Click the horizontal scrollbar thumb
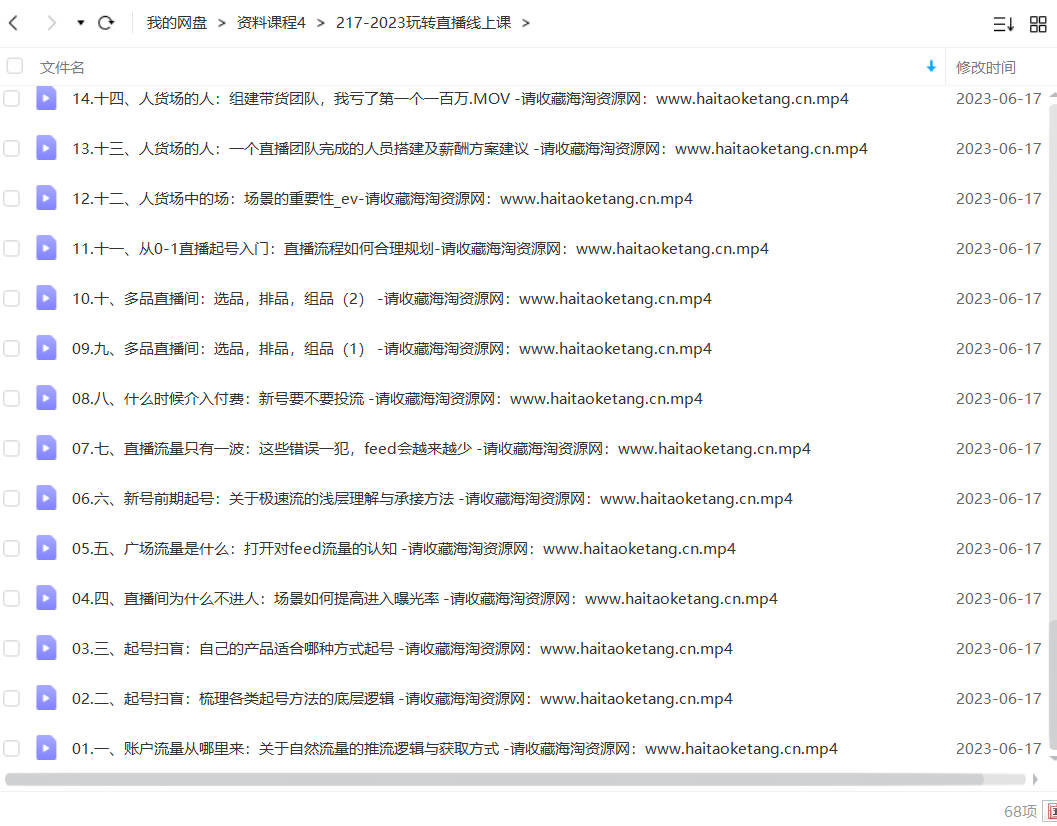1057x826 pixels. (x=494, y=779)
